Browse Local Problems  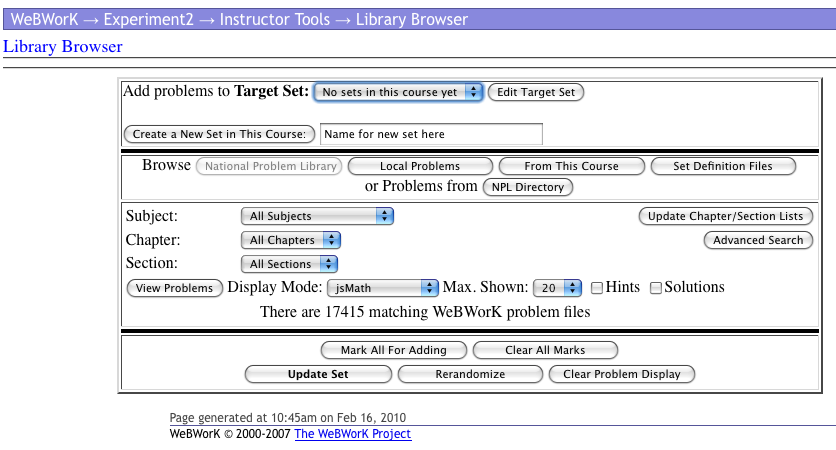[x=420, y=166]
